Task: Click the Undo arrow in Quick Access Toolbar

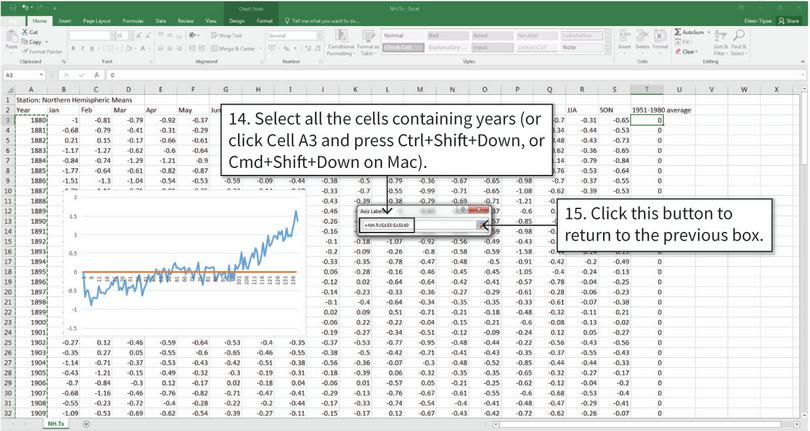Action: (25, 8)
